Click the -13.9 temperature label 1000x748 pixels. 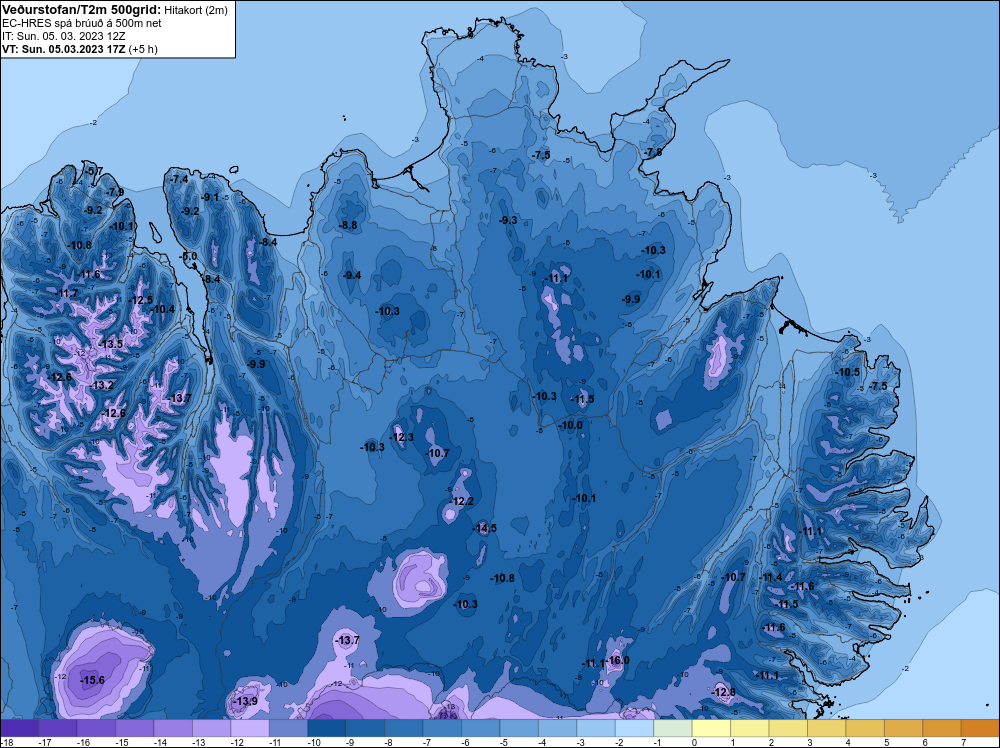click(246, 701)
